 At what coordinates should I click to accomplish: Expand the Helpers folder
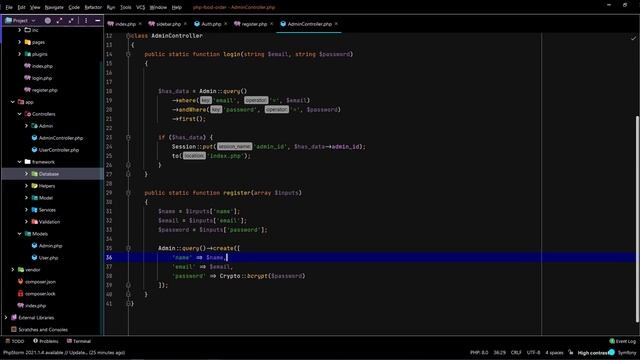click(x=26, y=186)
